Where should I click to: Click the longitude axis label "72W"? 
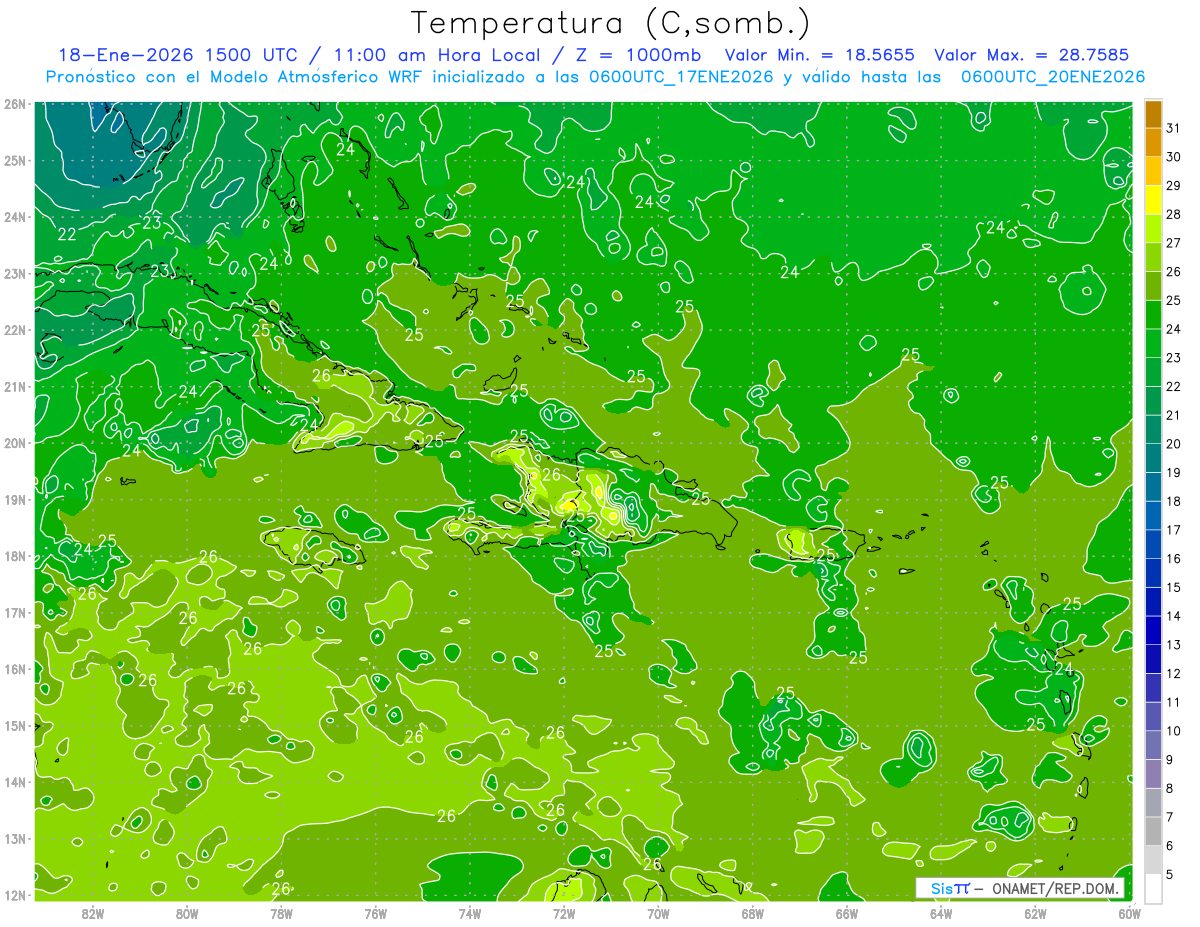click(564, 913)
